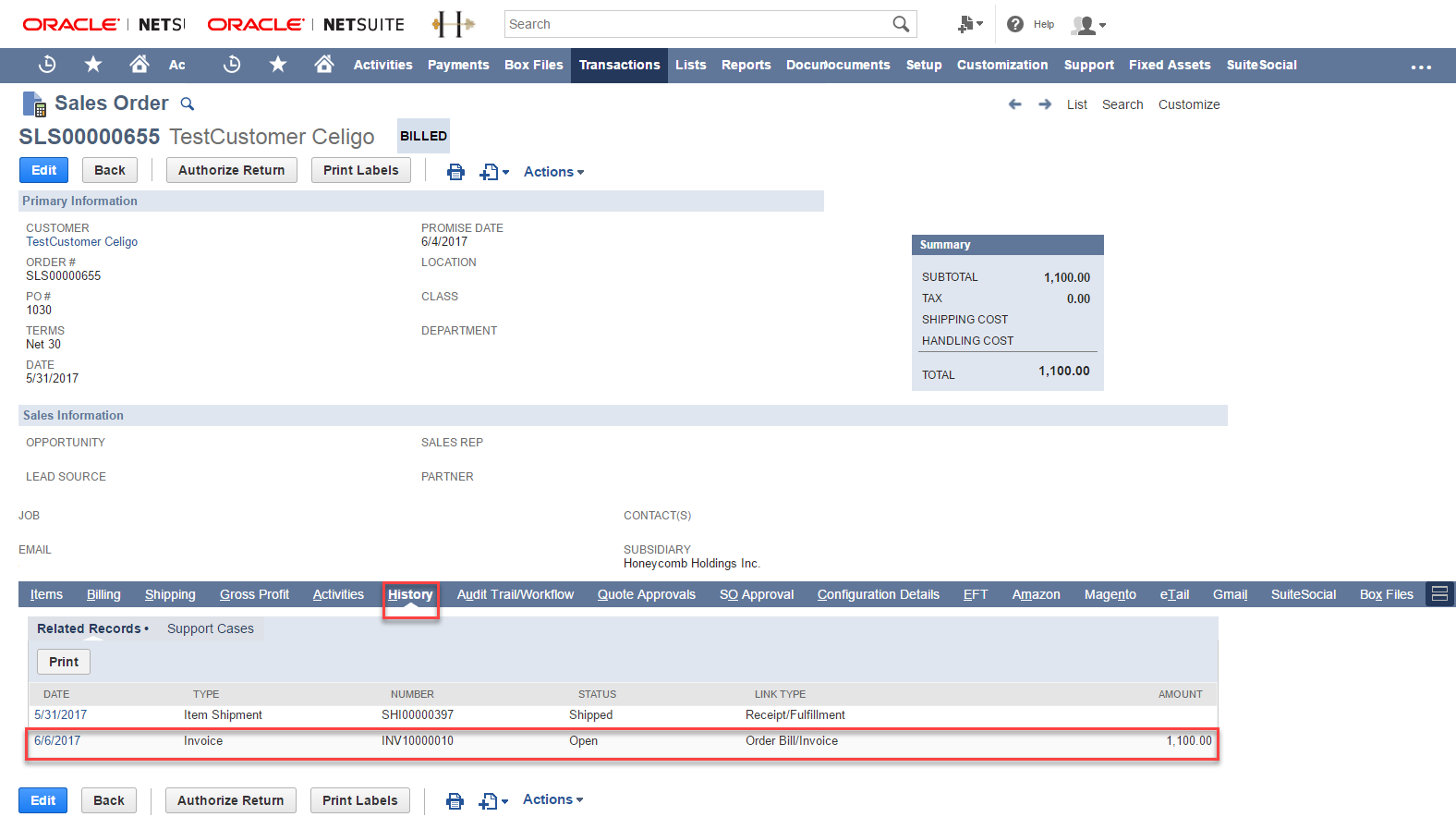Screen dimensions: 1456x817
Task: Open the more menu ellipsis in the navigation bar
Action: [1421, 67]
